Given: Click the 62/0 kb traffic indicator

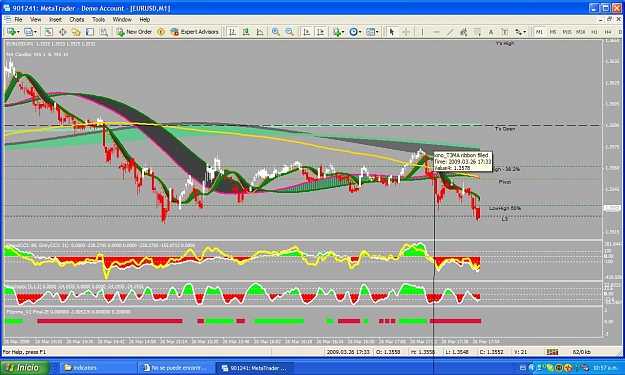Looking at the screenshot, I should (x=582, y=352).
